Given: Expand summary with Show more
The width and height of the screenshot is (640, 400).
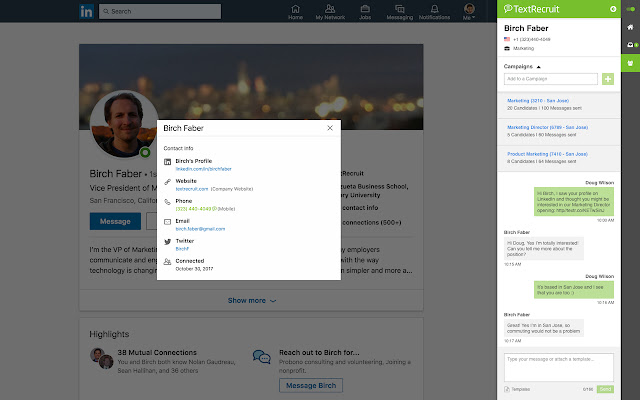Looking at the screenshot, I should pos(251,300).
